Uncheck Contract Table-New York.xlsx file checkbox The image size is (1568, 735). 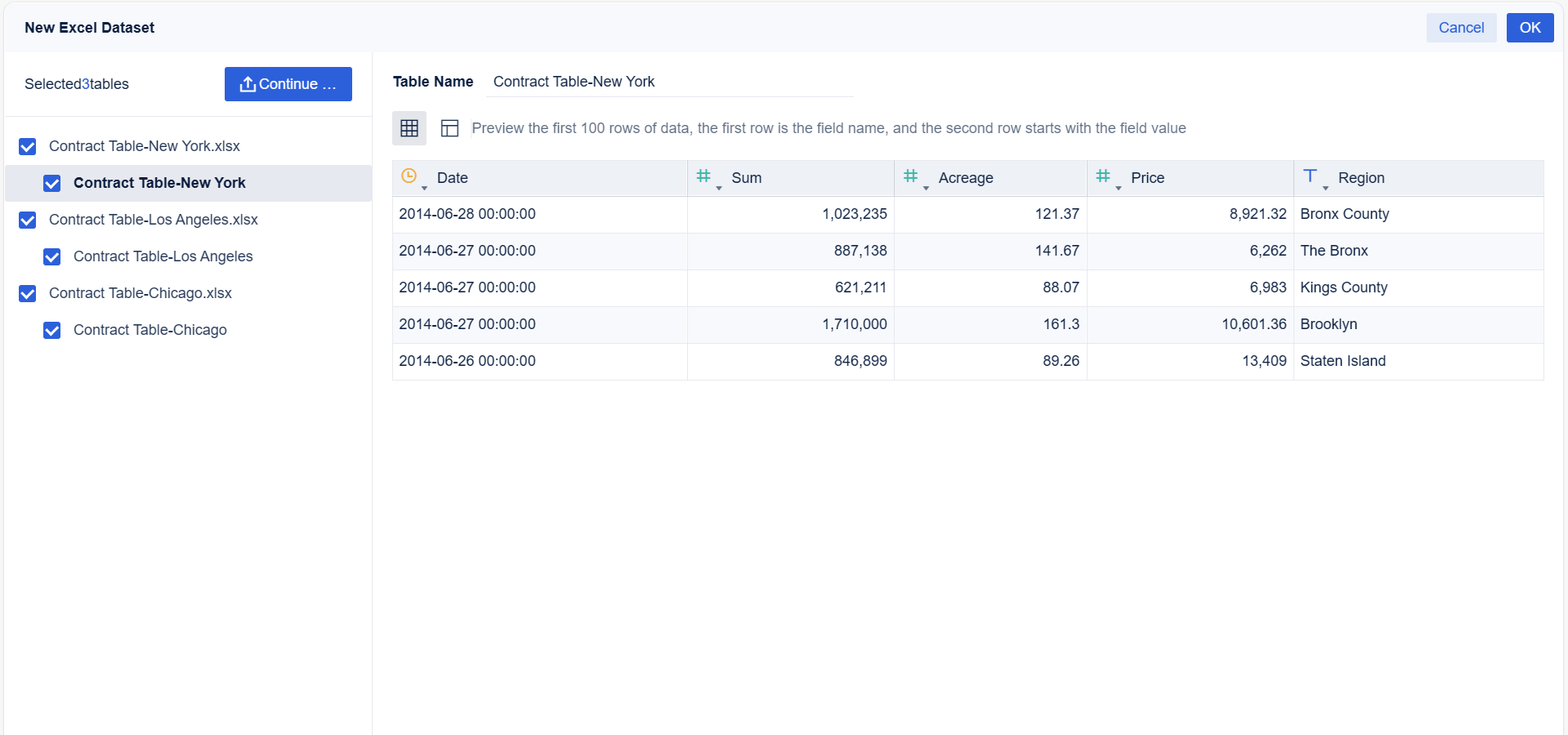[x=28, y=147]
